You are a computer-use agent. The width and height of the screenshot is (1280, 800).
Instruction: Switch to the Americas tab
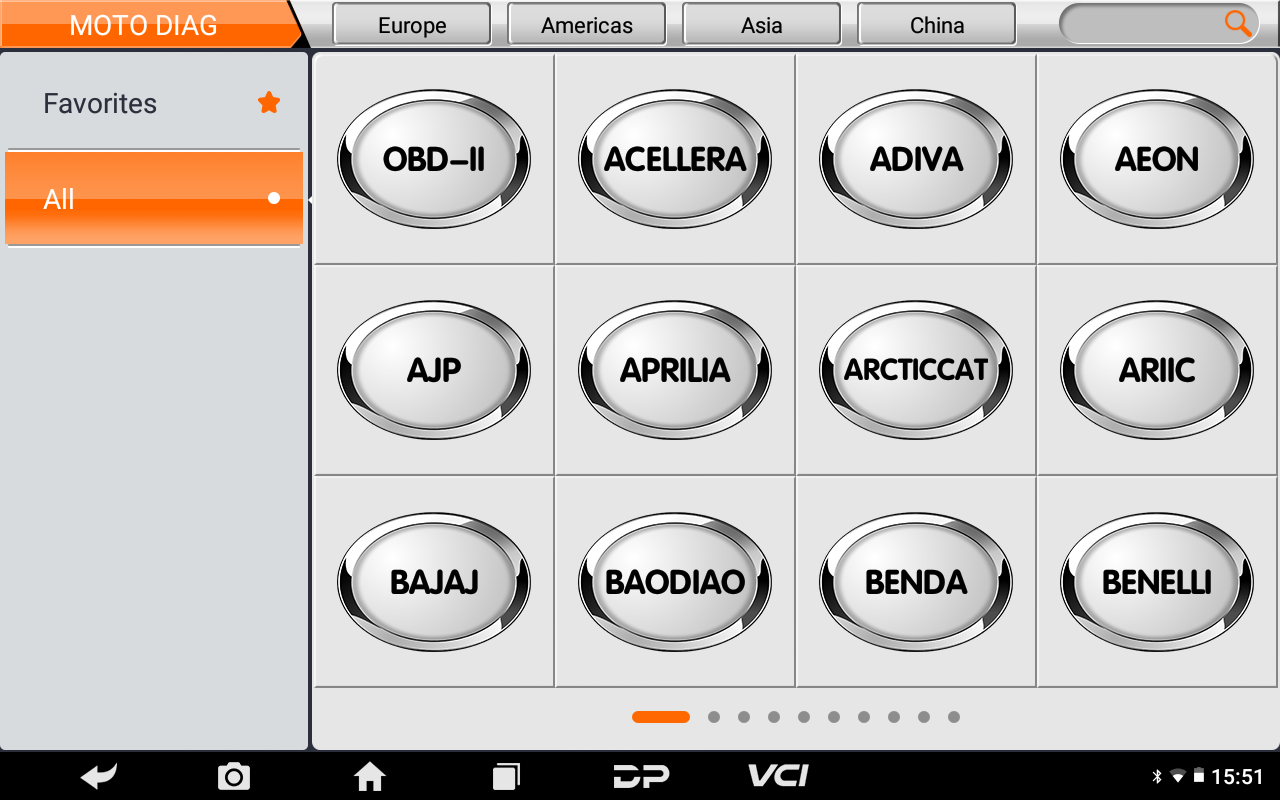click(587, 24)
